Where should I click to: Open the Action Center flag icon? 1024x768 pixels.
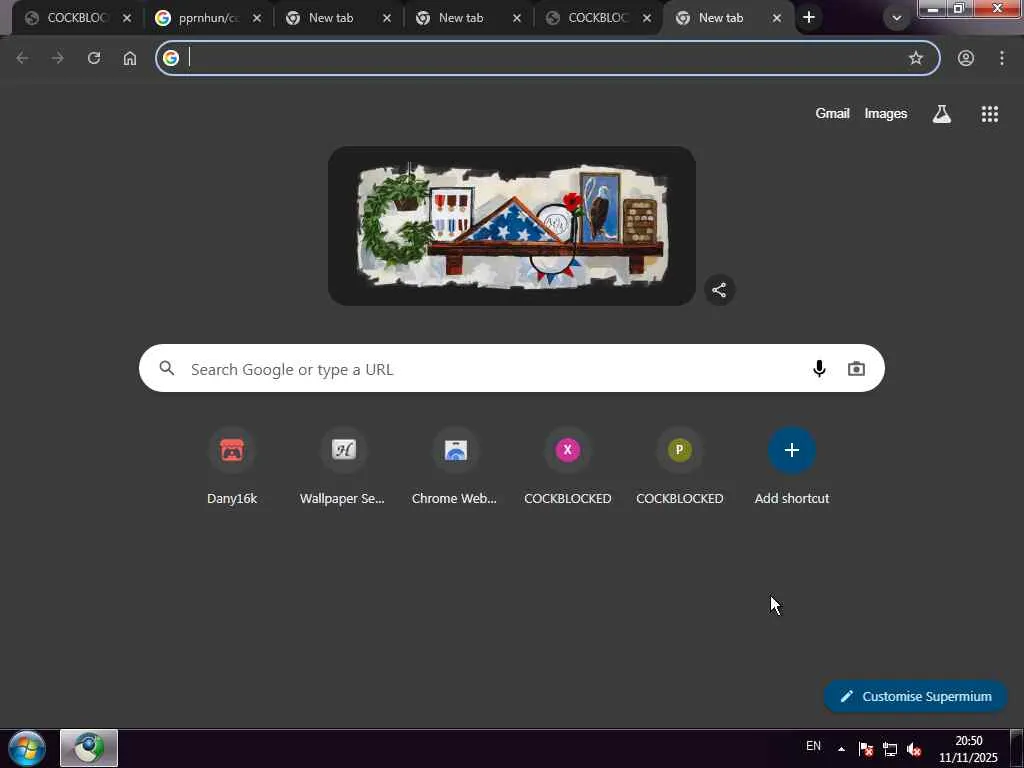click(866, 749)
